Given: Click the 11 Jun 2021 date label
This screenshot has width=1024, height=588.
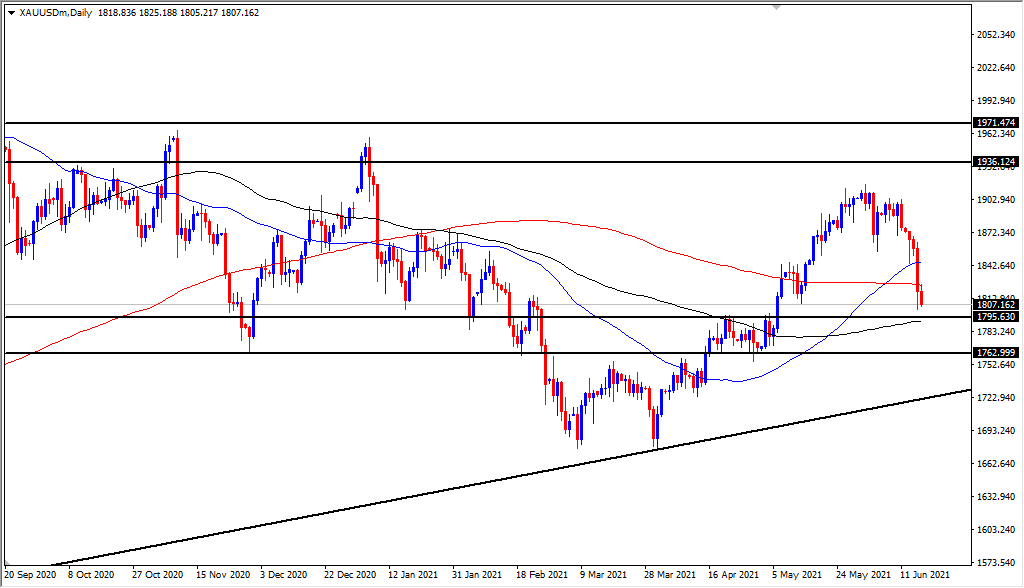Looking at the screenshot, I should (925, 575).
